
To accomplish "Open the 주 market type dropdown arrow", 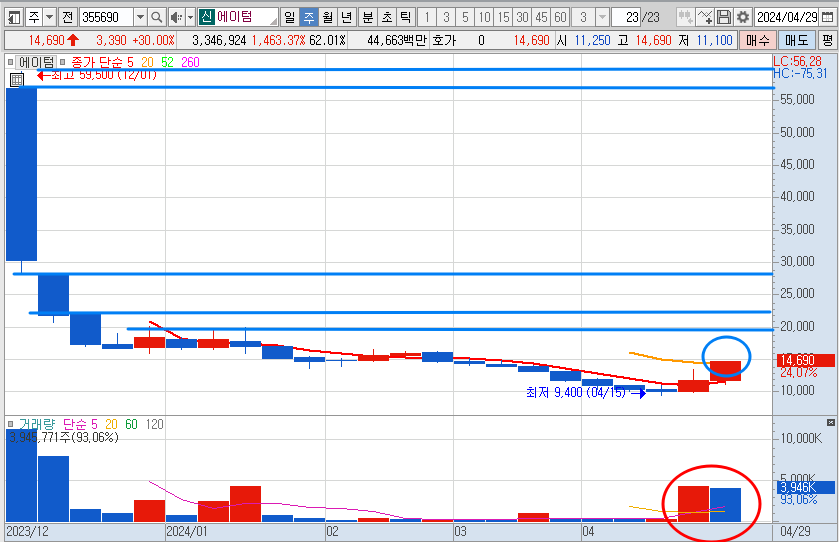I will pos(49,18).
